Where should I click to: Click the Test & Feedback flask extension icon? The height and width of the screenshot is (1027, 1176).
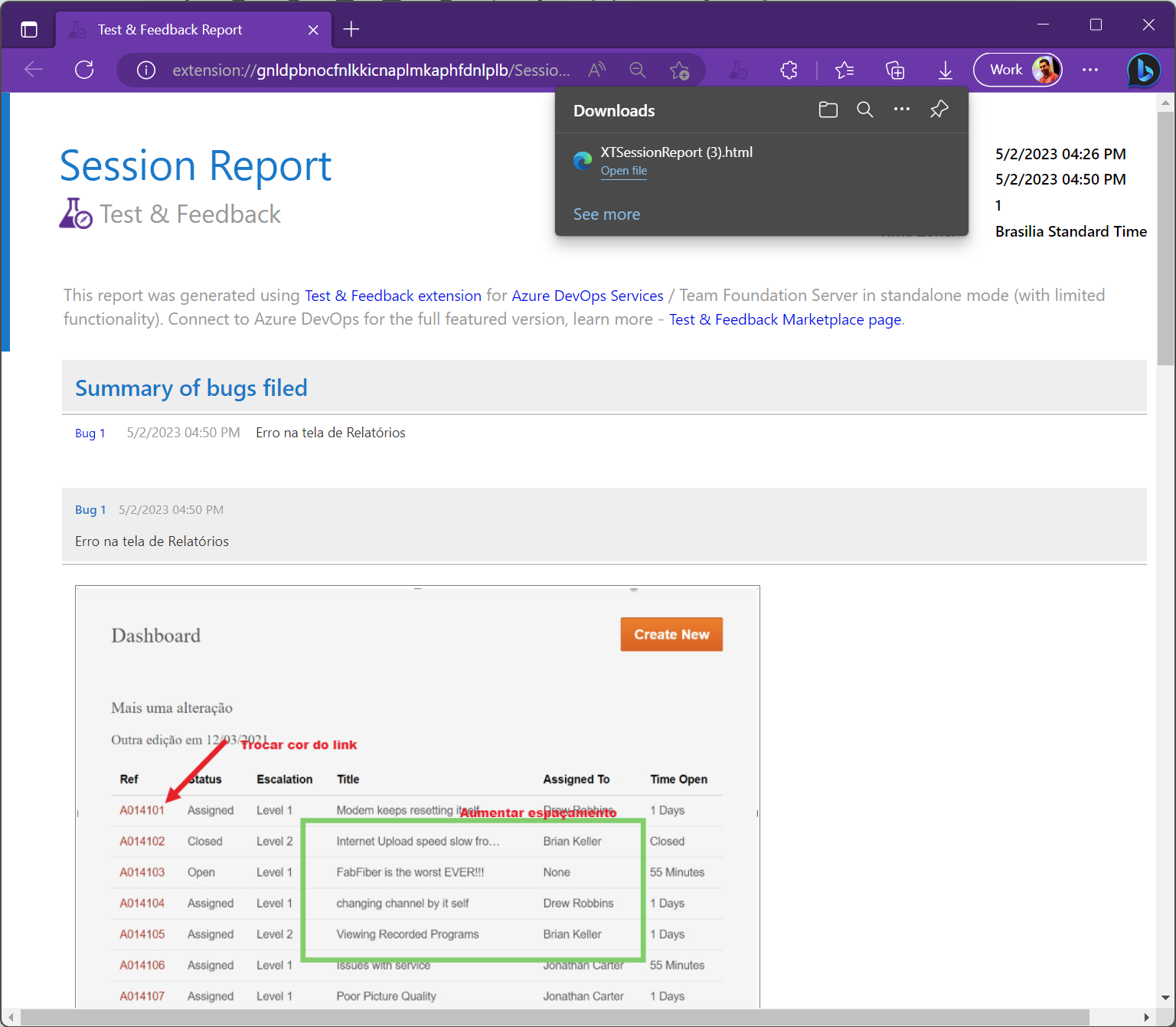[737, 70]
